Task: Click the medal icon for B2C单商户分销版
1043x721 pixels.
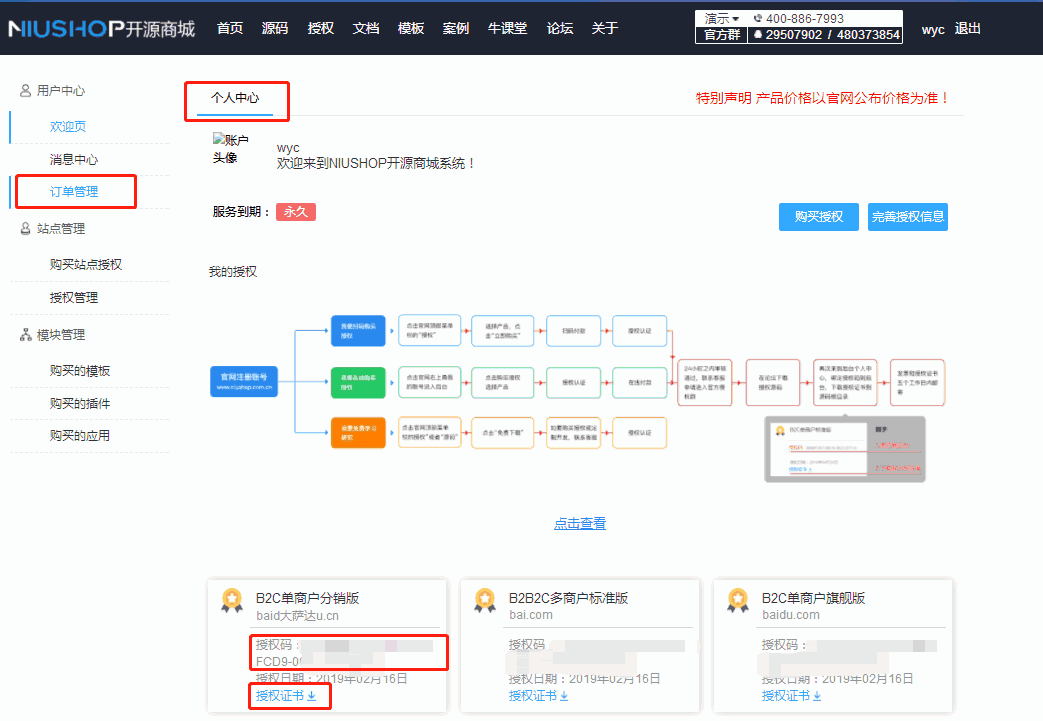Action: pos(232,600)
